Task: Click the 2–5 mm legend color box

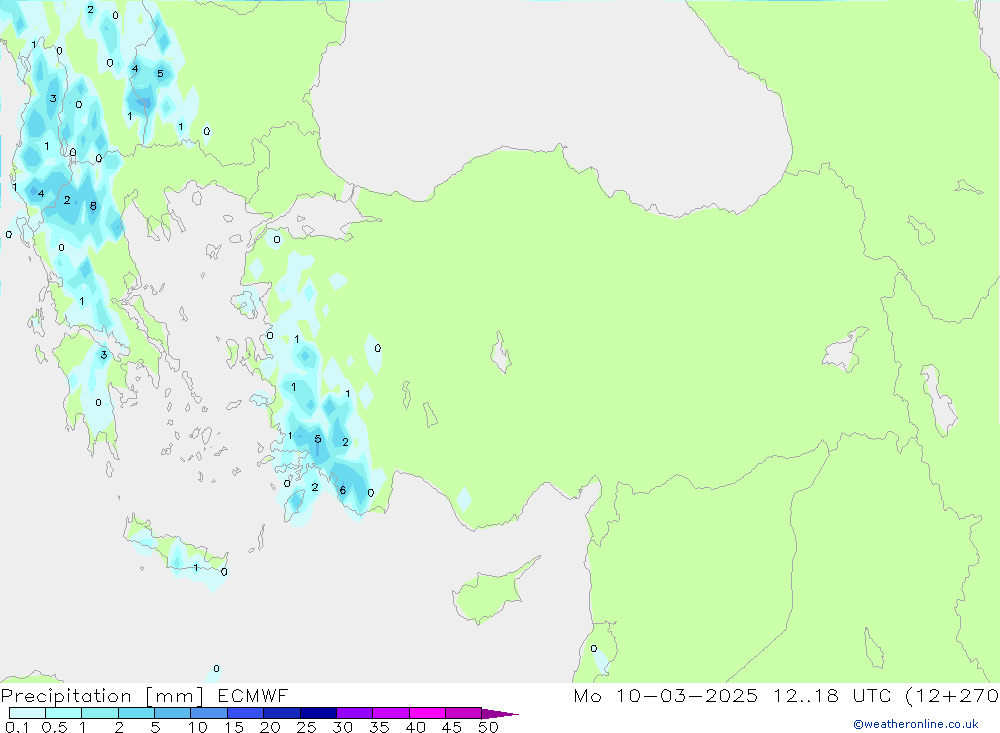Action: (x=136, y=713)
